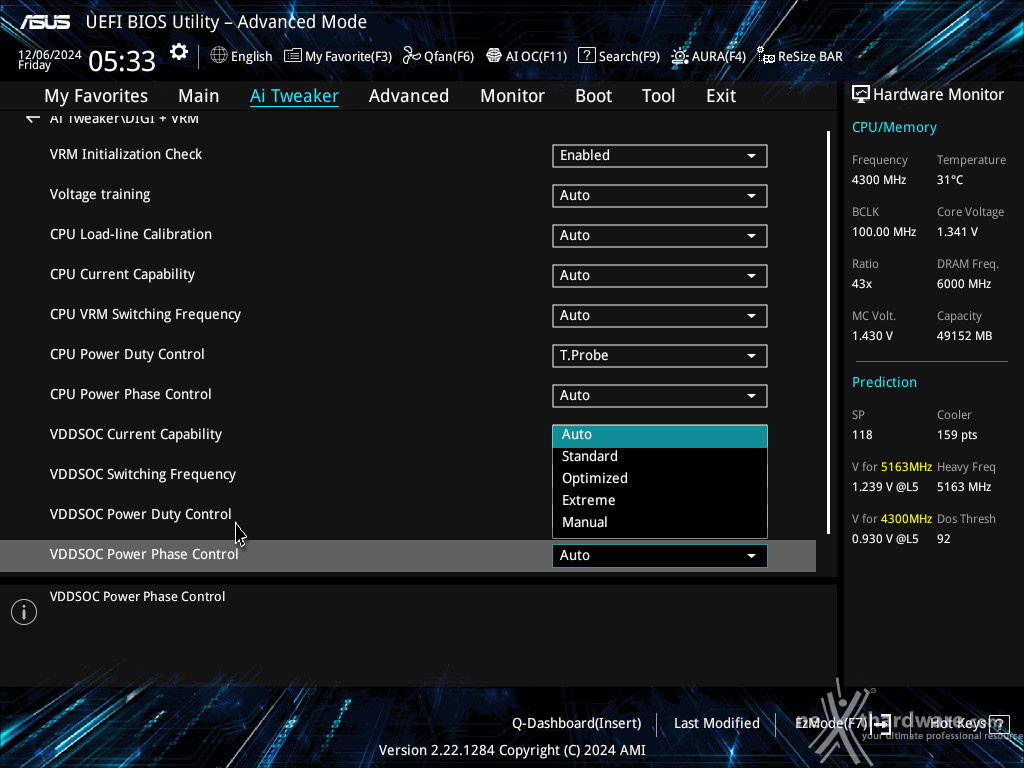Open the VRM Initialization Check dropdown

pos(660,155)
